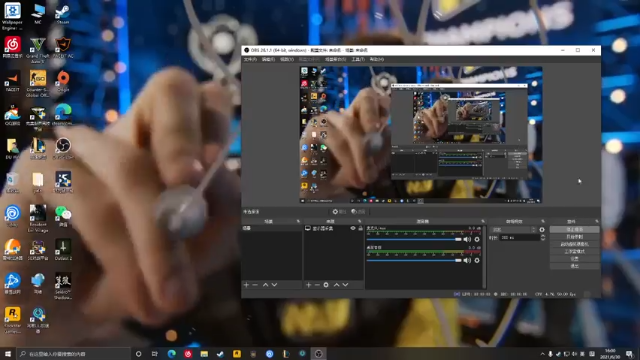
Task: Move the source down in the Sources list
Action: pos(345,284)
